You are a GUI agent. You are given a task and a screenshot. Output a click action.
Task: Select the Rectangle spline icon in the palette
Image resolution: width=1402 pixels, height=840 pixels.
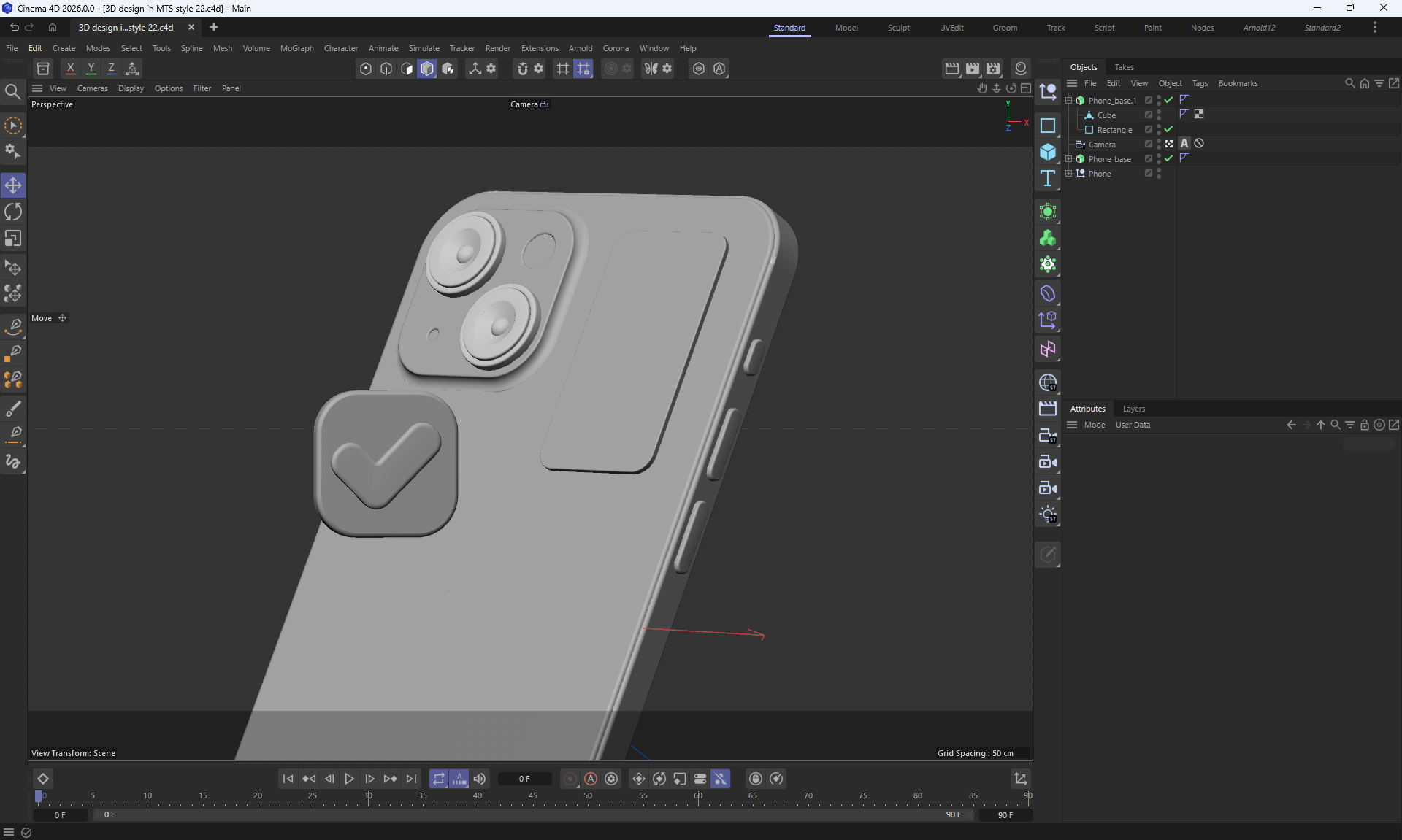click(1048, 126)
